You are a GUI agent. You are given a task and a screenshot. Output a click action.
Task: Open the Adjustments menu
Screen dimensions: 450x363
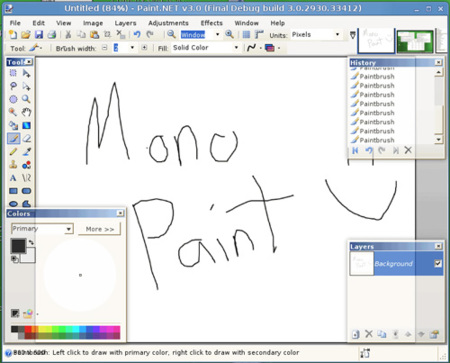pyautogui.click(x=168, y=23)
